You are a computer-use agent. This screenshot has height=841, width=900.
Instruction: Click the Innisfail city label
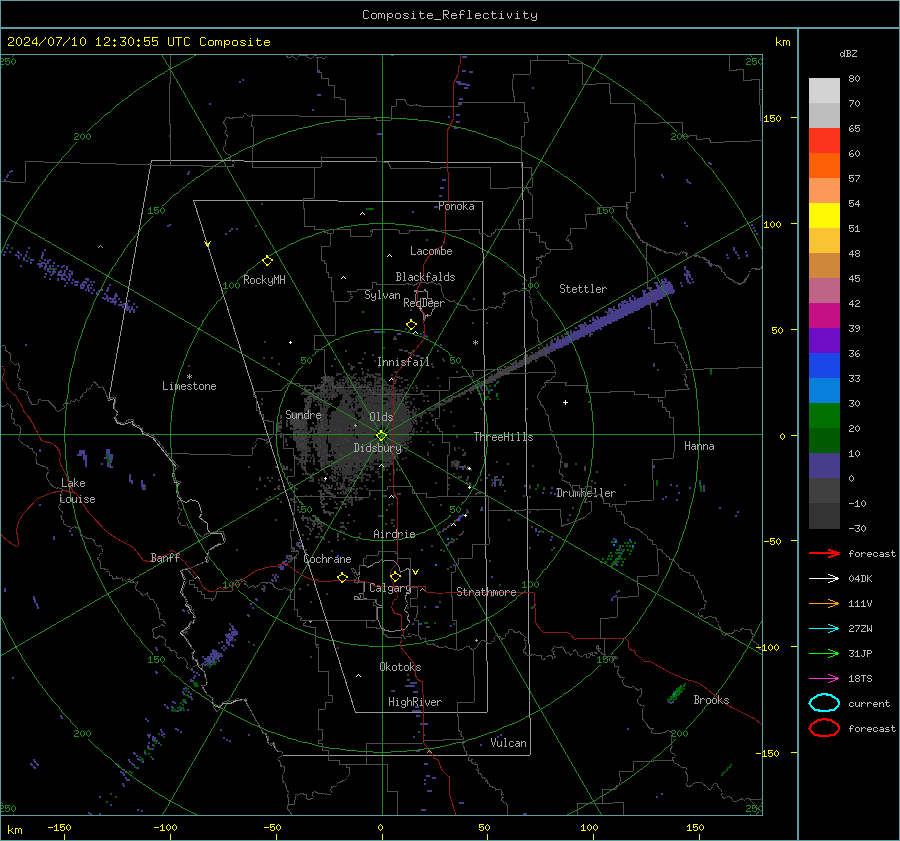(x=404, y=362)
